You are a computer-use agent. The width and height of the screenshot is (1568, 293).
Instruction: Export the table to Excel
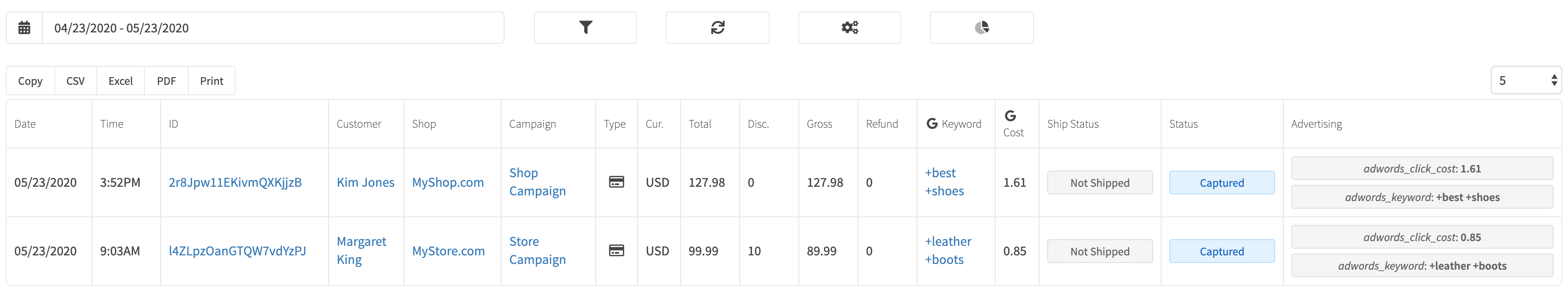121,81
